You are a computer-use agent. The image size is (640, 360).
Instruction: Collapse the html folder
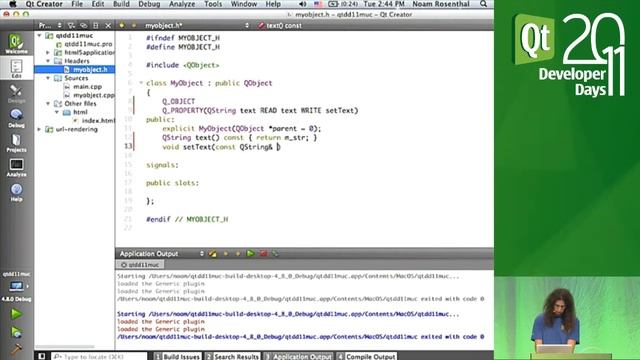pyautogui.click(x=57, y=112)
